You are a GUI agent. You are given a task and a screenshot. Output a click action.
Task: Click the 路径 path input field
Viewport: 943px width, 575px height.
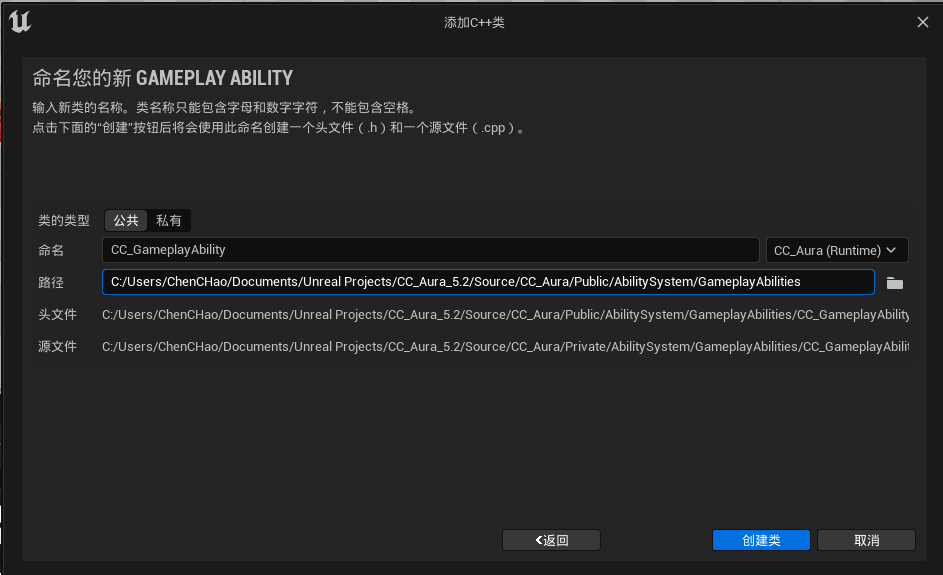[x=488, y=282]
